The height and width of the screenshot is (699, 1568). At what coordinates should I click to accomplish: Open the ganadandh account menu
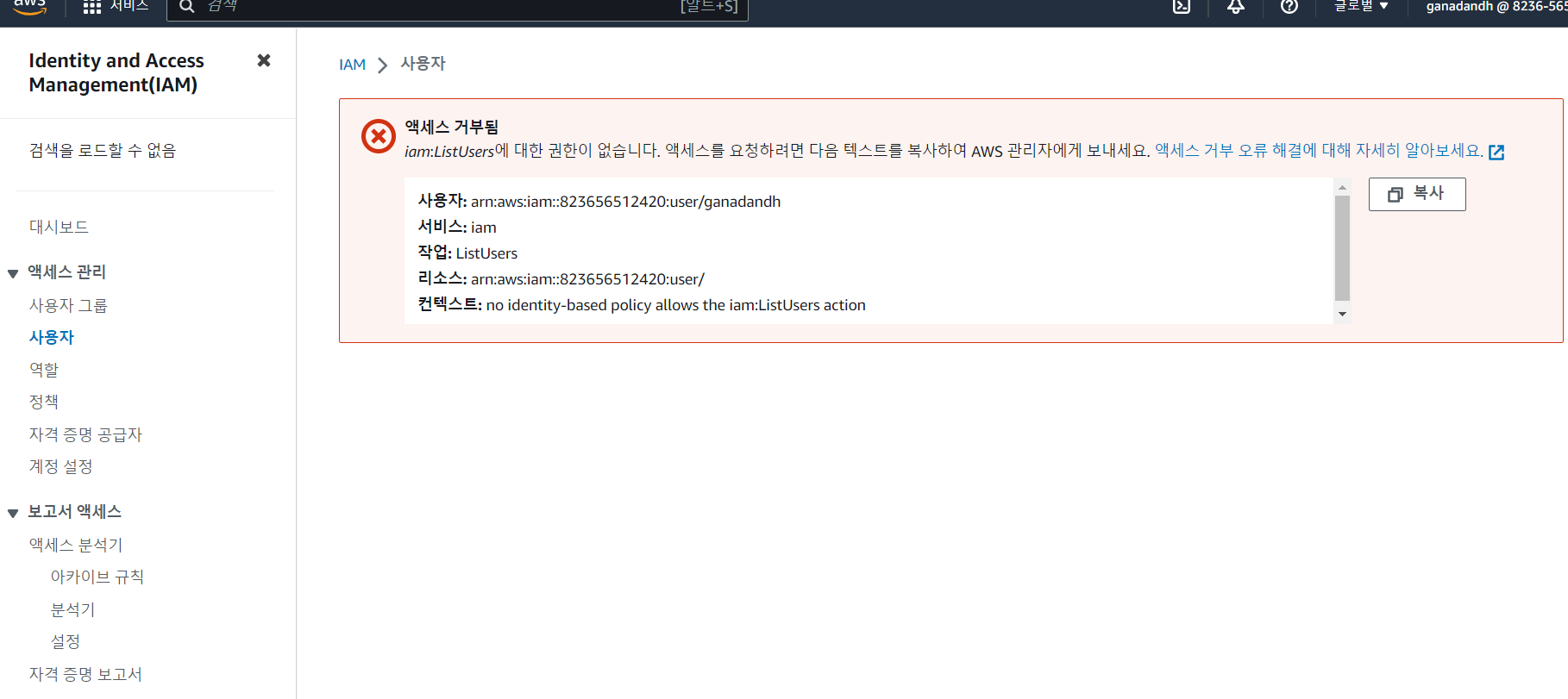pos(1496,6)
